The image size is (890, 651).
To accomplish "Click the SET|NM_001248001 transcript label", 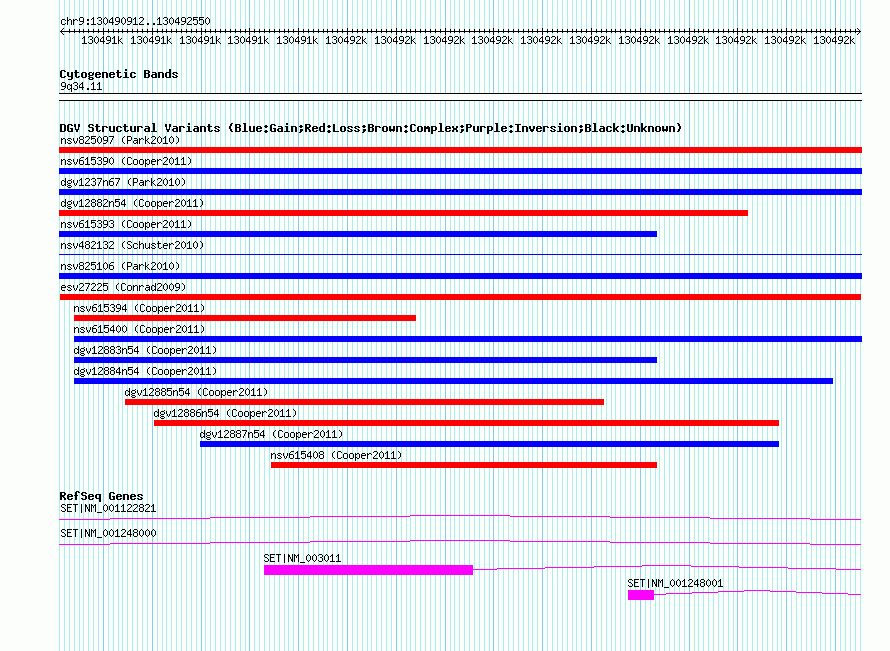I will 675,583.
